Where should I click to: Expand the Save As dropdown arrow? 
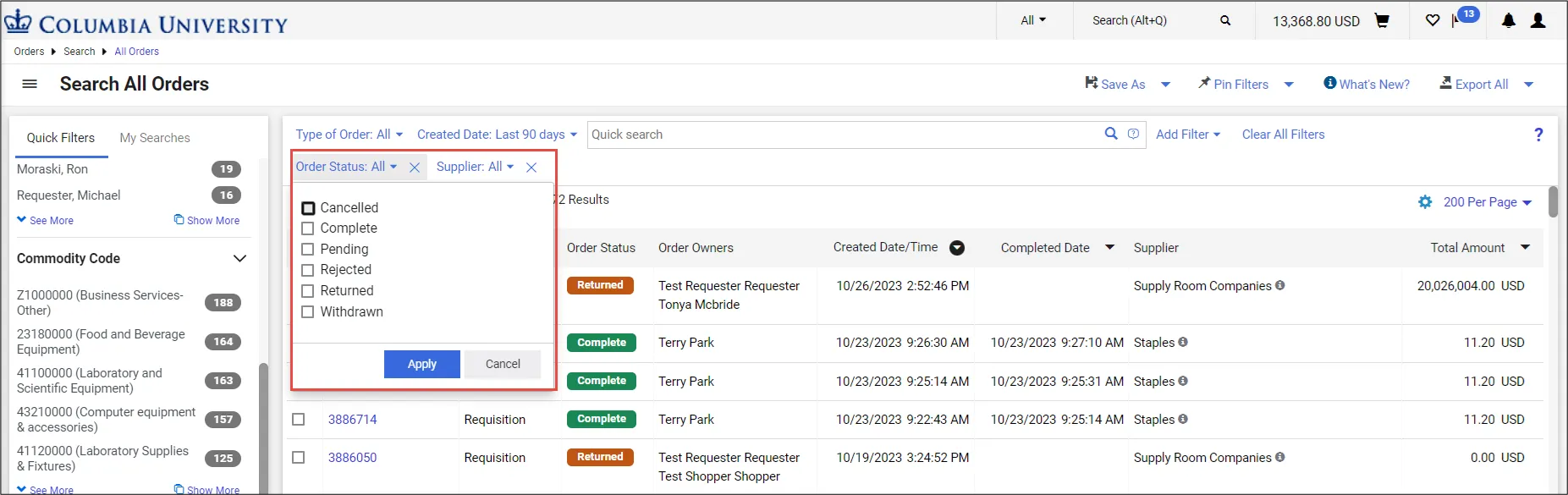pos(1166,85)
